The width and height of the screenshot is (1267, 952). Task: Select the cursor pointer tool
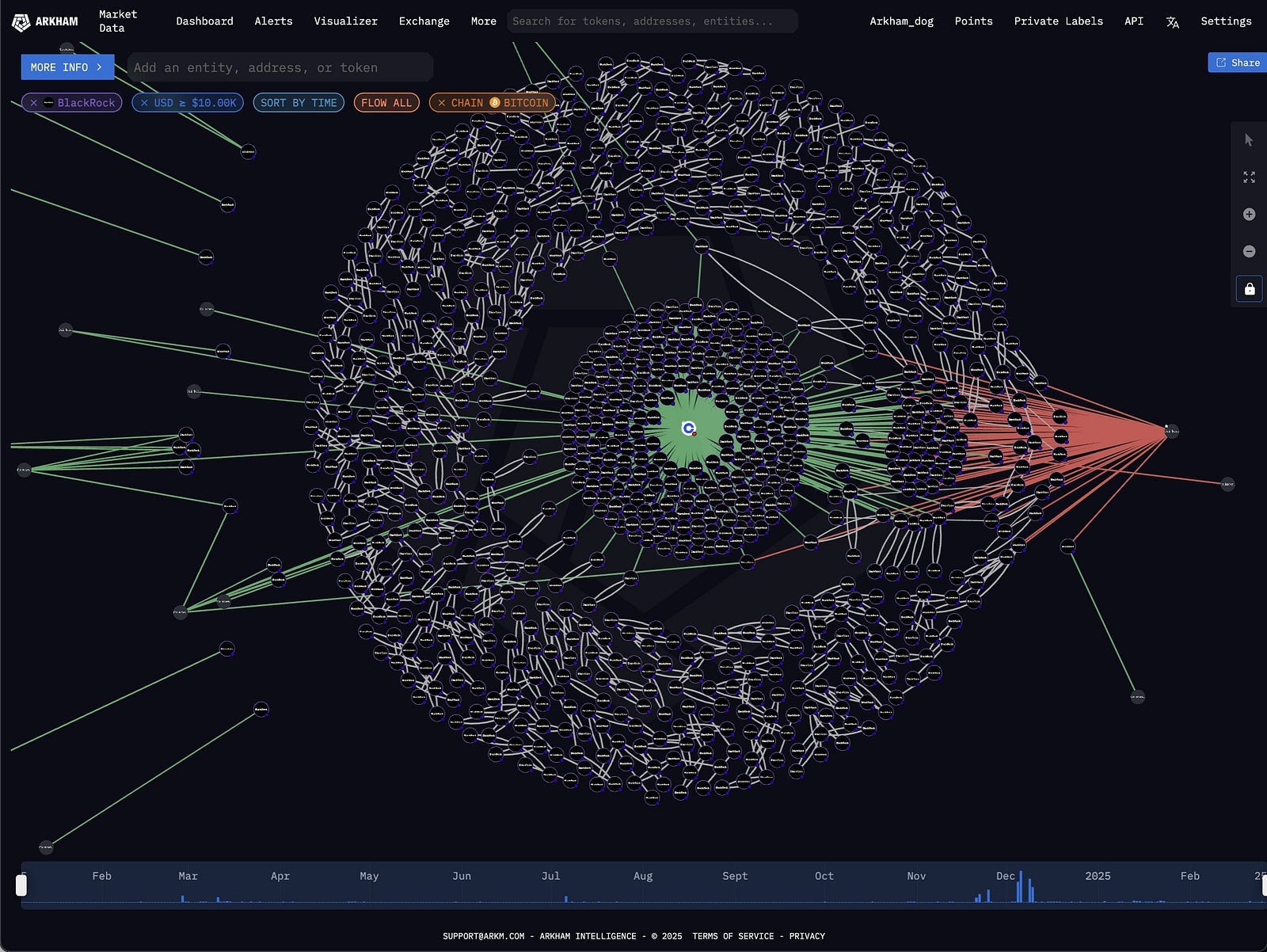[x=1249, y=140]
